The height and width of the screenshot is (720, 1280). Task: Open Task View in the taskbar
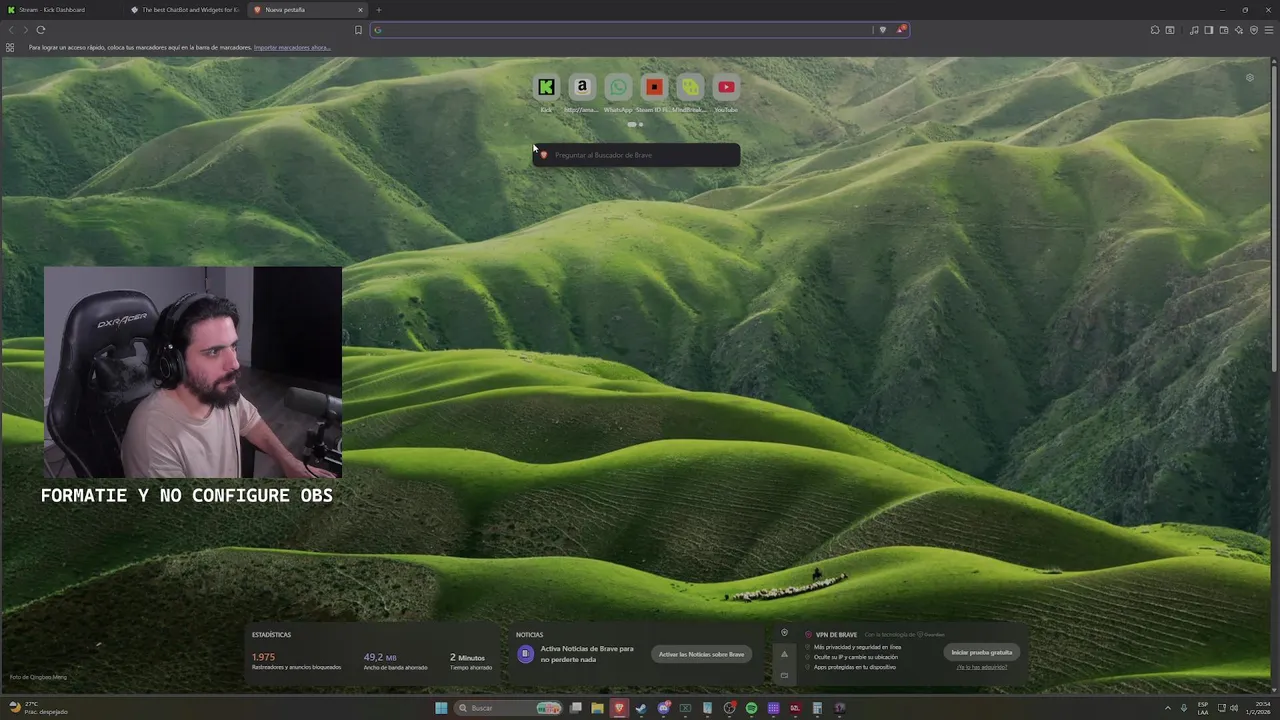click(x=575, y=708)
